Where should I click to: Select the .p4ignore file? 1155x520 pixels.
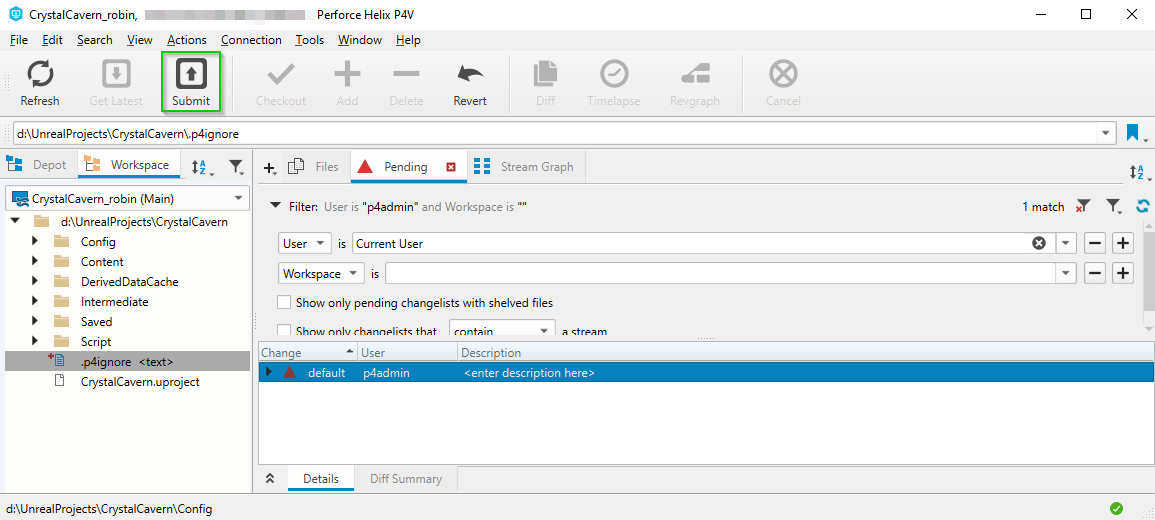(x=127, y=362)
